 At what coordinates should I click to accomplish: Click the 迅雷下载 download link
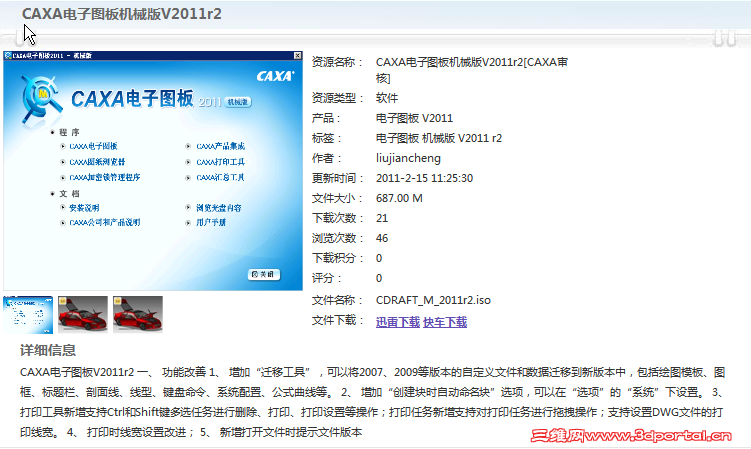point(398,322)
